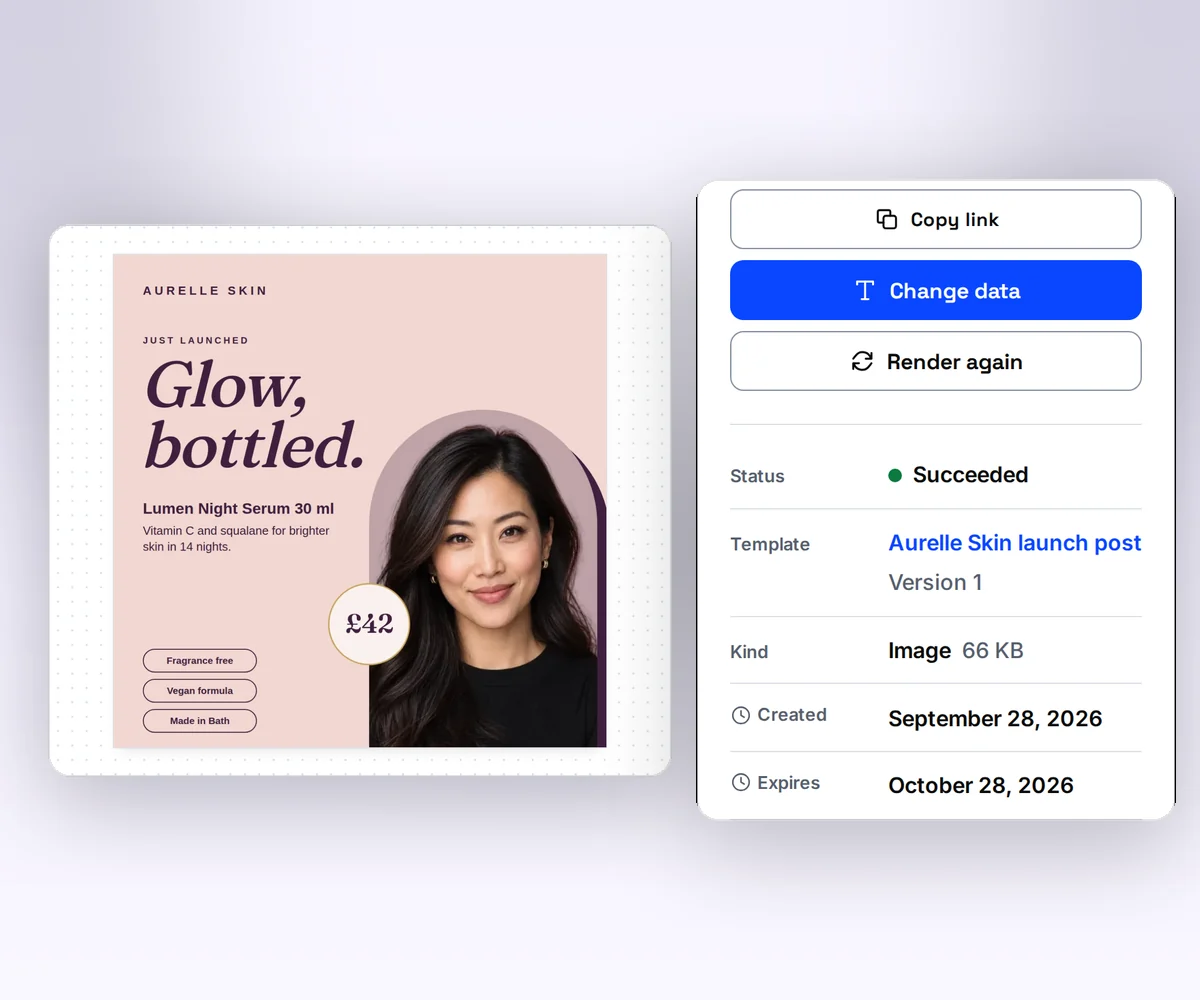Click the September 28, 2026 created date

pos(995,719)
